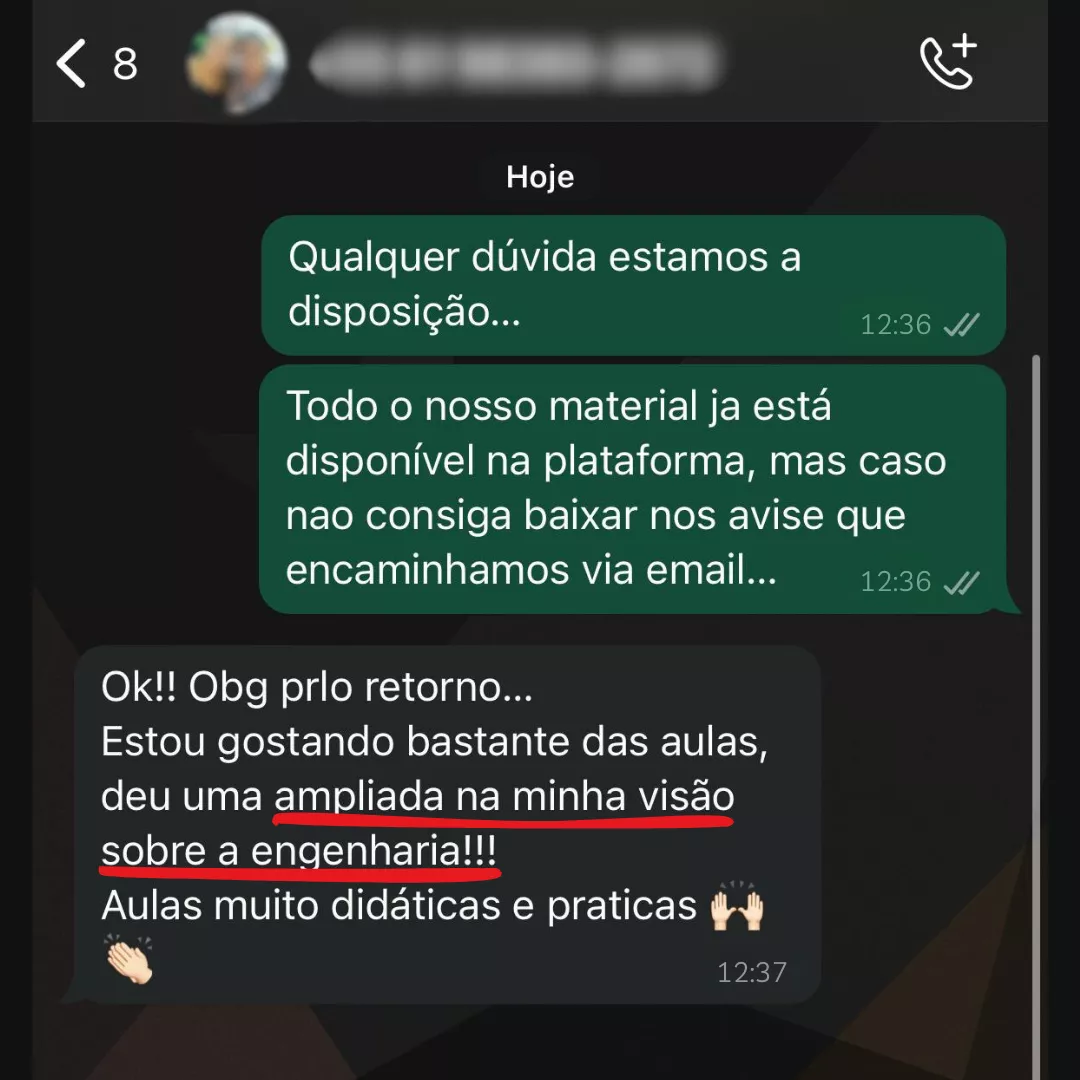Click the underlined text 'sobre a engenharia!!!'

pos(299,851)
